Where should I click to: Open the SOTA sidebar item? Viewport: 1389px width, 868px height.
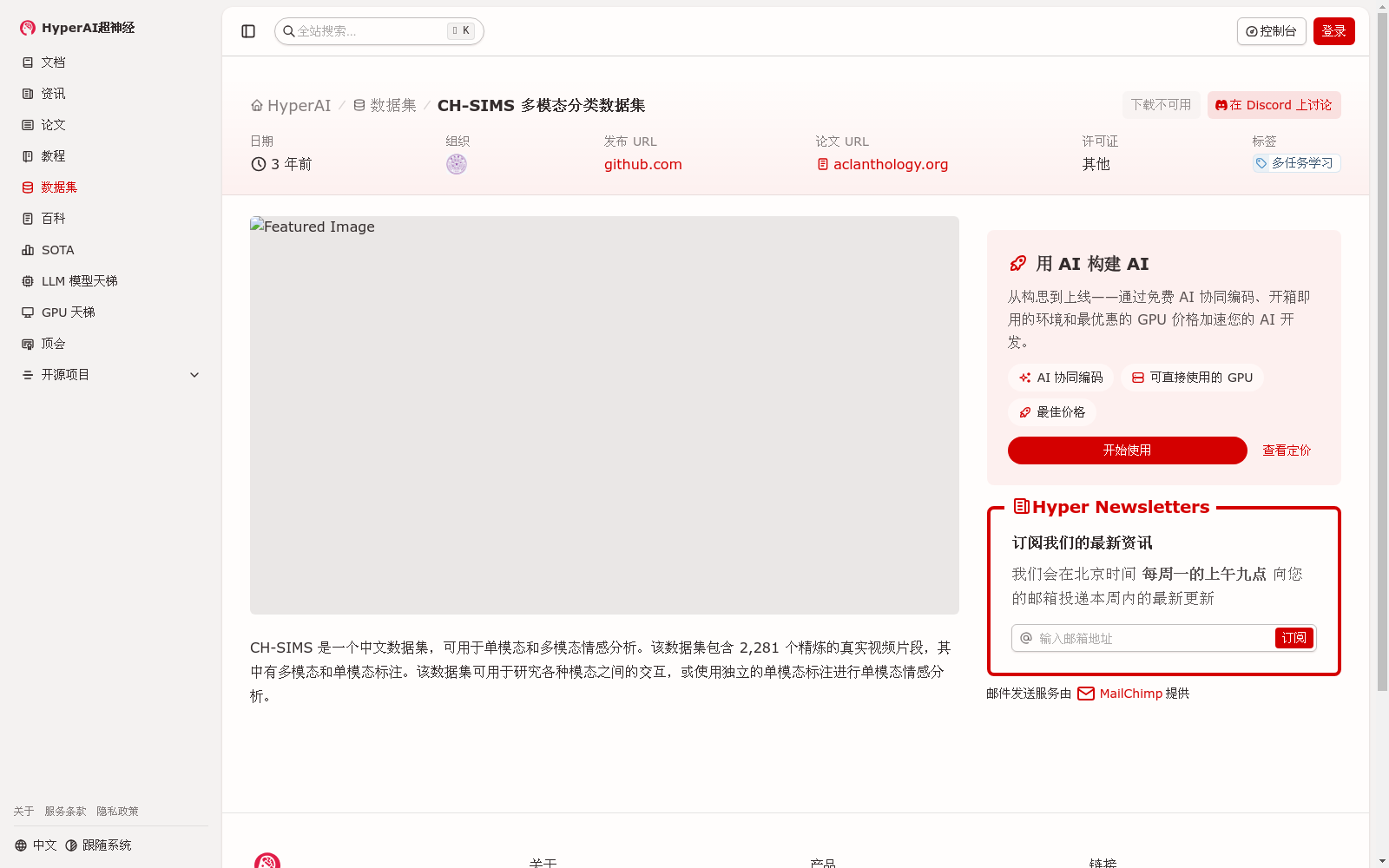57,250
